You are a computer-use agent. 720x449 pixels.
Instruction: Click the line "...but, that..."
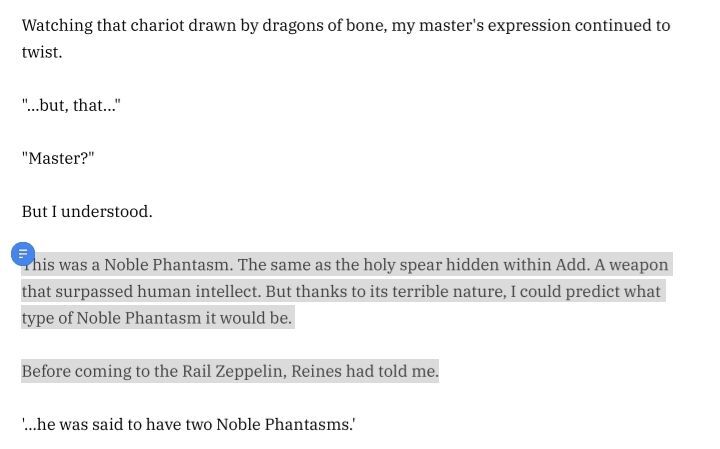[x=71, y=105]
